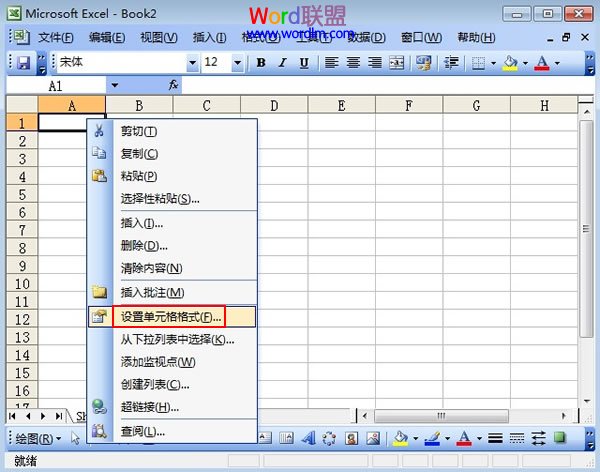Screen dimensions: 600x472
Task: Insert clip art from drawing toolbar
Action: tap(351, 438)
